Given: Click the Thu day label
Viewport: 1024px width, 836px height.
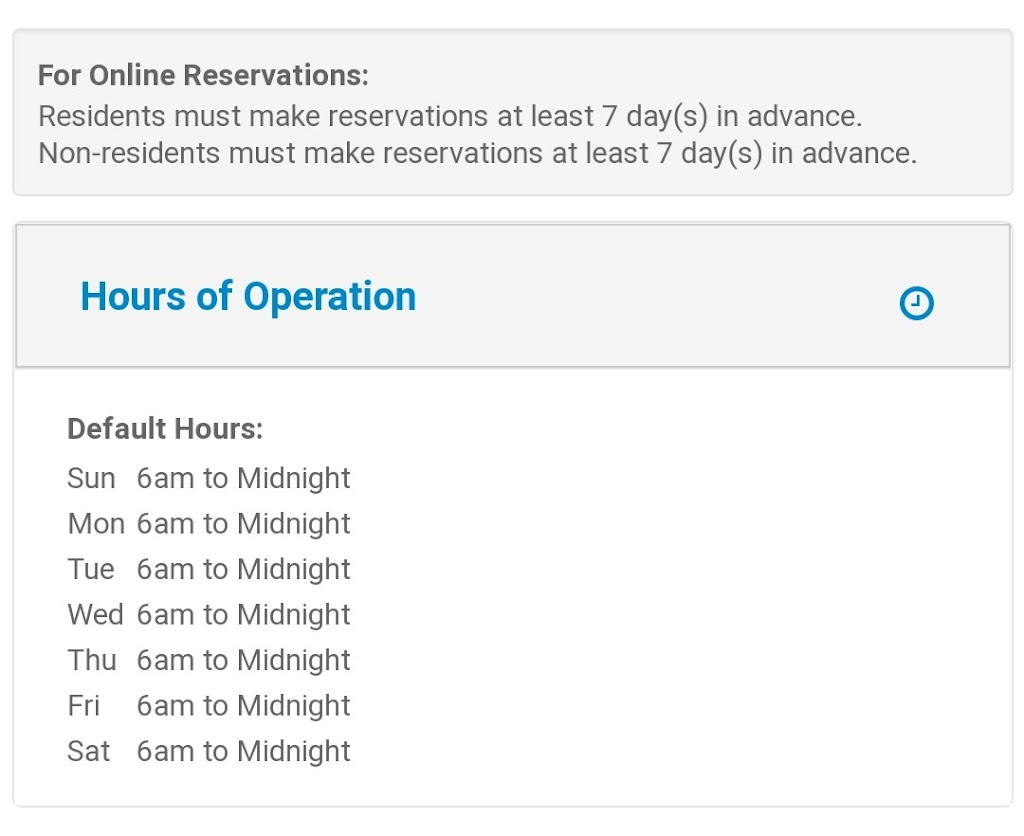Looking at the screenshot, I should click(92, 660).
